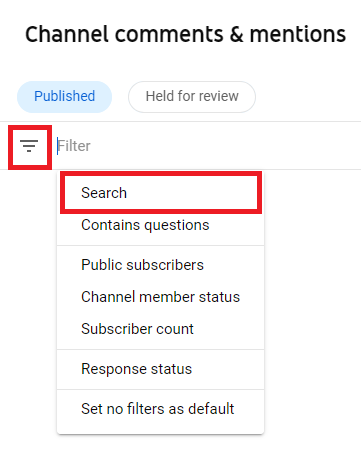Open the Held for review tab
The height and width of the screenshot is (462, 361).
[192, 97]
